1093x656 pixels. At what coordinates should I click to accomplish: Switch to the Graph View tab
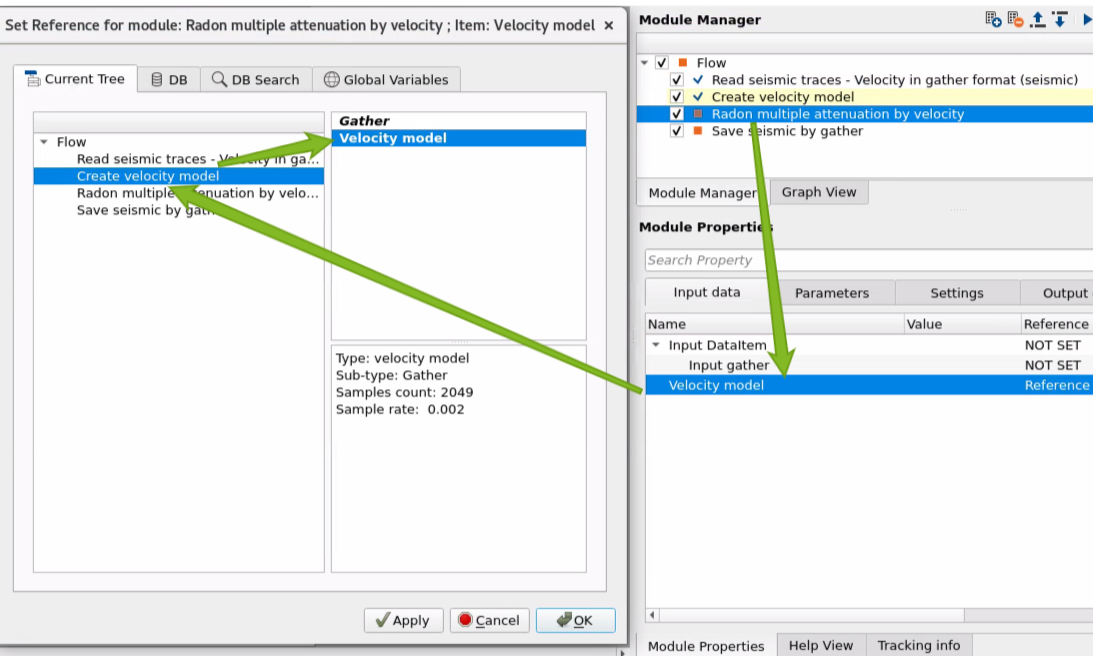tap(819, 192)
